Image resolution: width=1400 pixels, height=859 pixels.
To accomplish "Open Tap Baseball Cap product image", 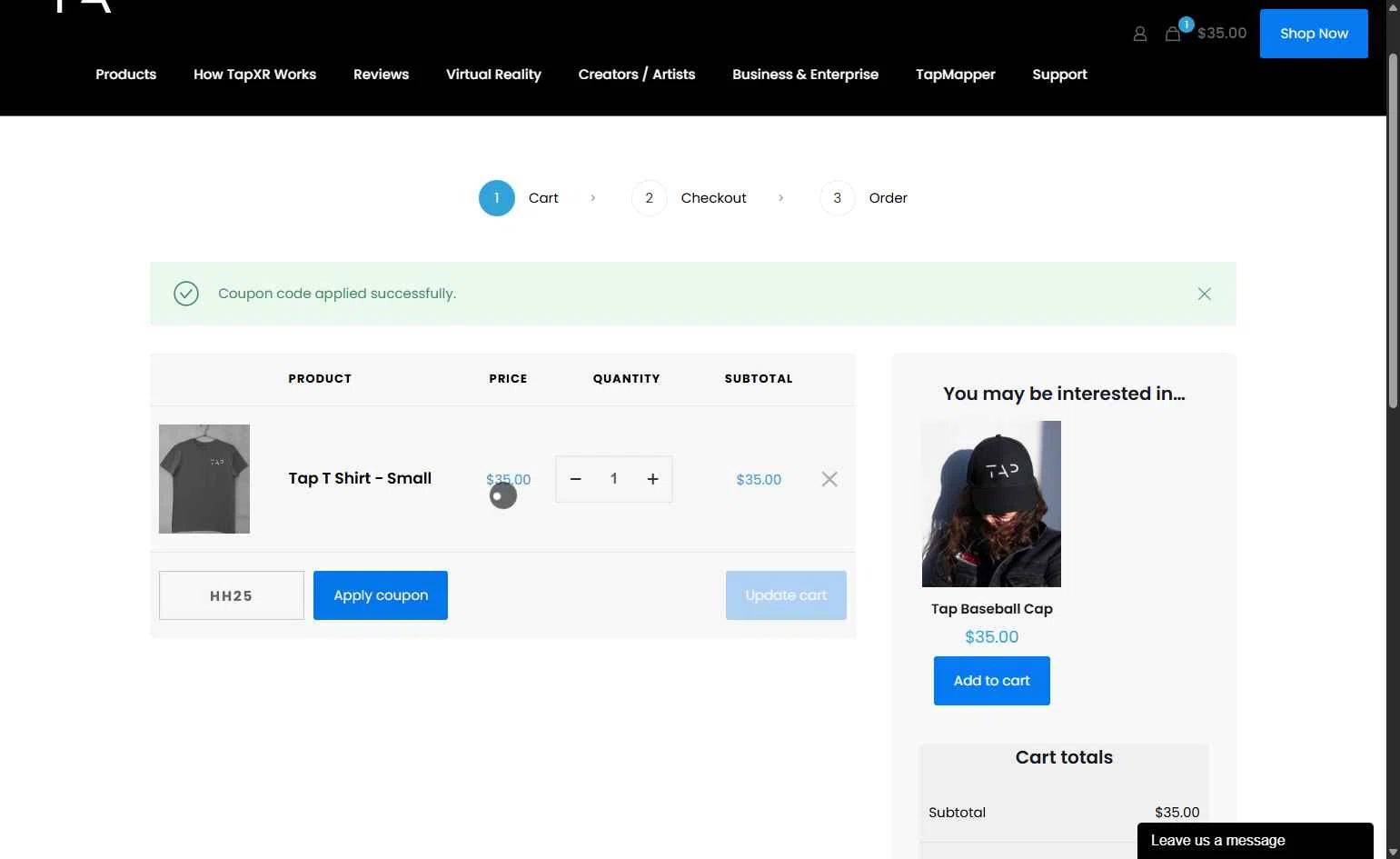I will (x=991, y=504).
